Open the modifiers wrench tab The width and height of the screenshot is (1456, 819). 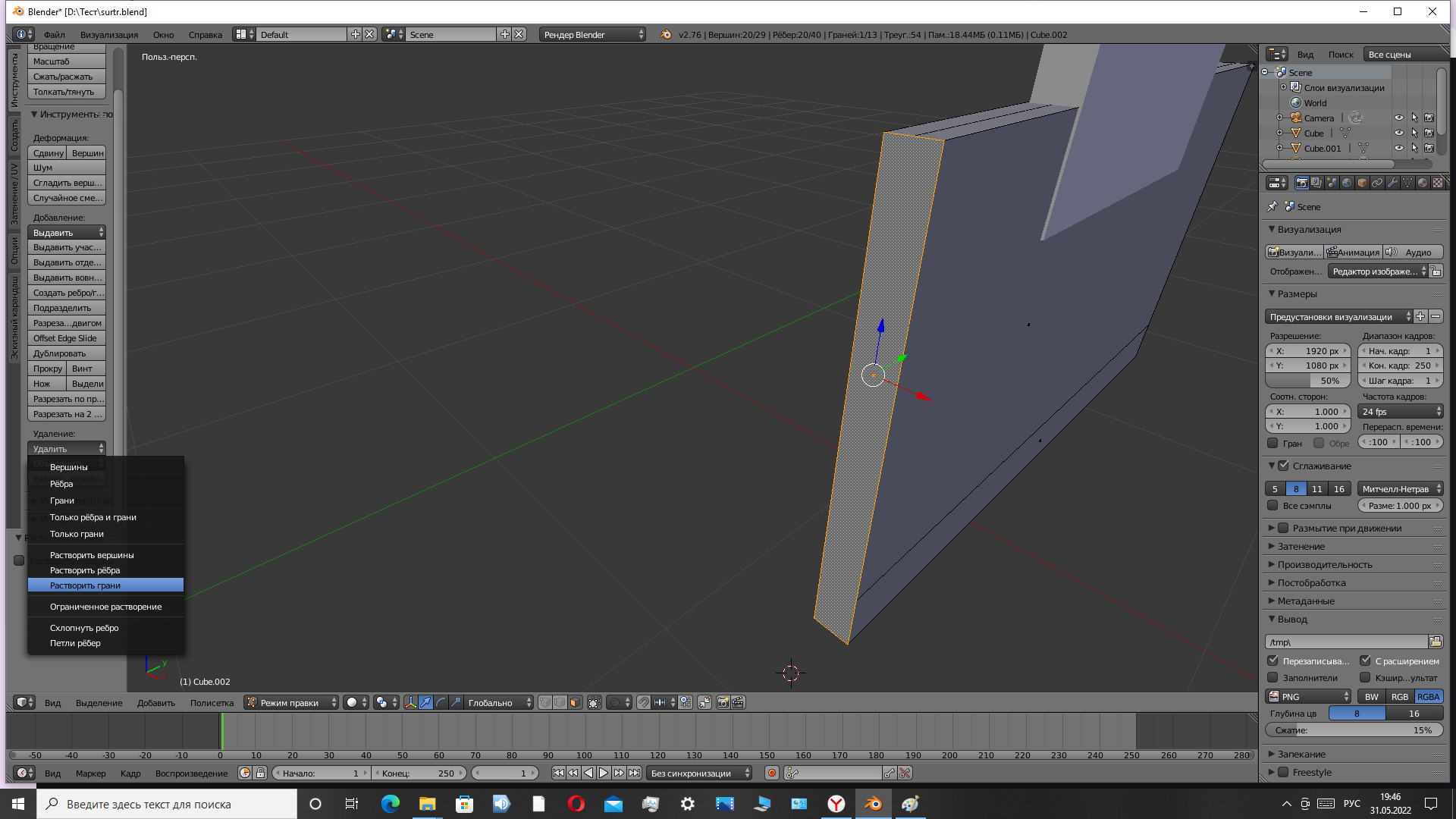coord(1392,183)
